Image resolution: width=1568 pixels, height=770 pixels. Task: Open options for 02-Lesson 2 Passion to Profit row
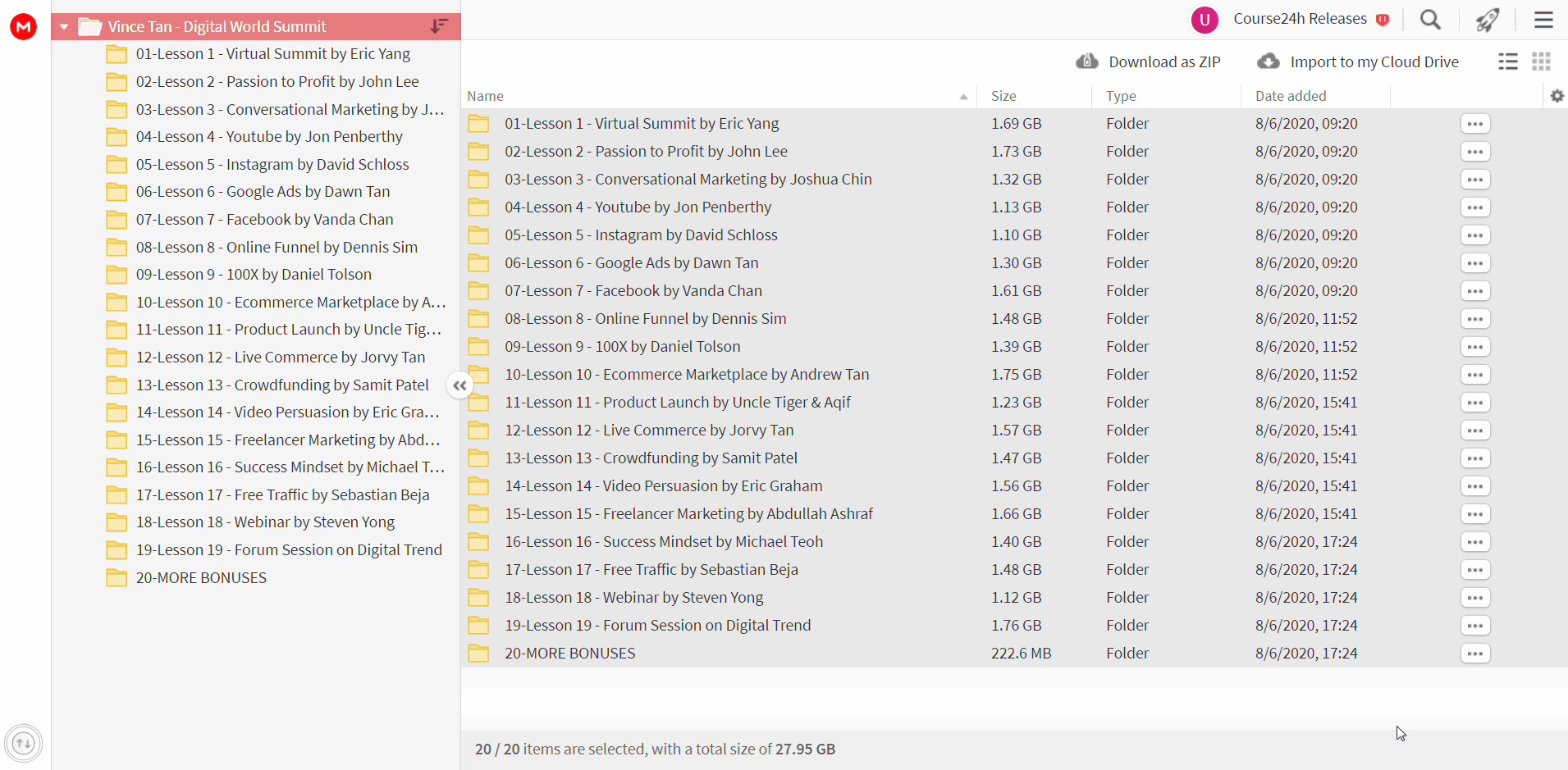pos(1475,152)
